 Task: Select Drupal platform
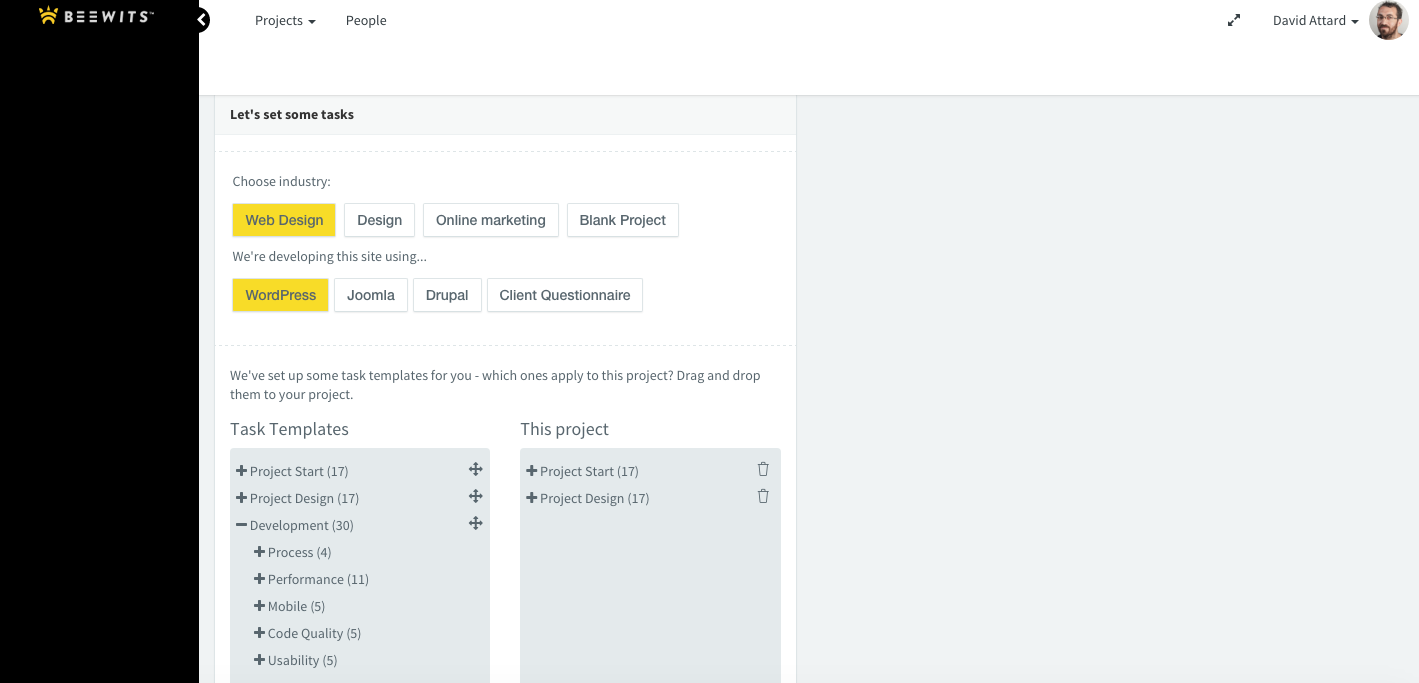447,295
